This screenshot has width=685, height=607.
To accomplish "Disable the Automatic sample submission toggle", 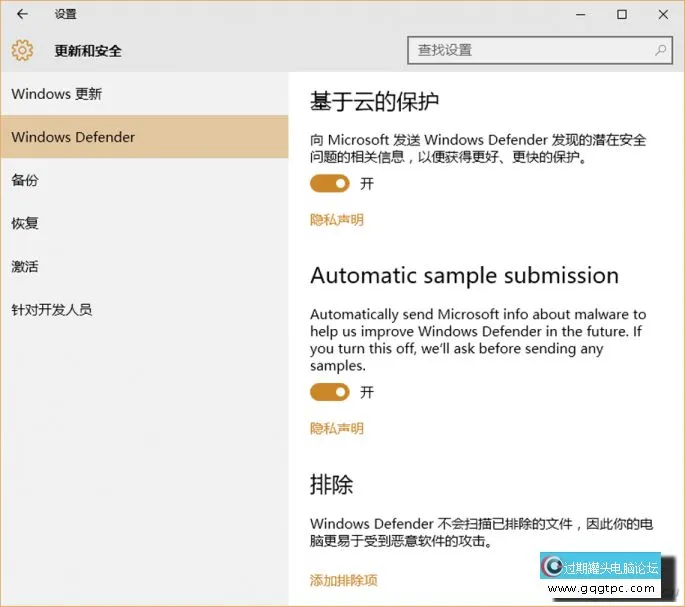I will pos(329,392).
